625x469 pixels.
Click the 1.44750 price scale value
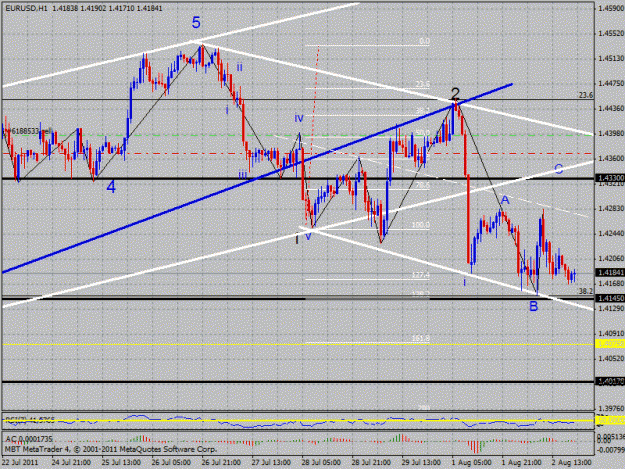(611, 83)
